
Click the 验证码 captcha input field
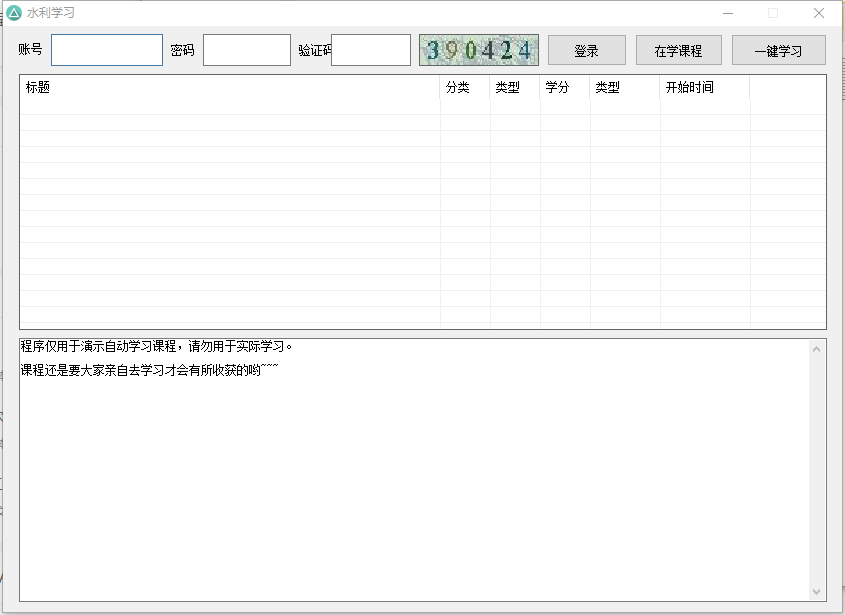pyautogui.click(x=370, y=48)
